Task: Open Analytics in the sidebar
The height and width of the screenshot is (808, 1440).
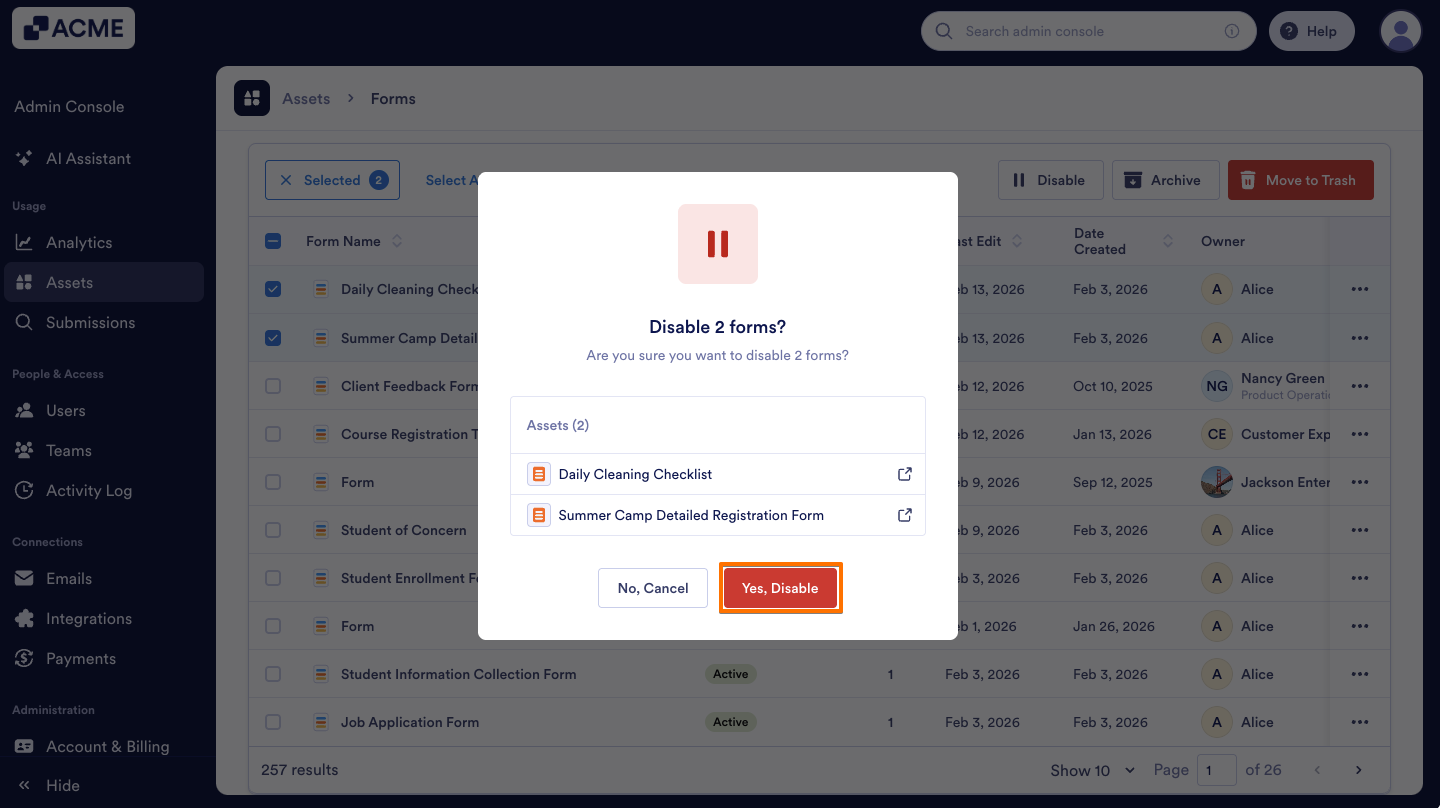Action: click(79, 242)
